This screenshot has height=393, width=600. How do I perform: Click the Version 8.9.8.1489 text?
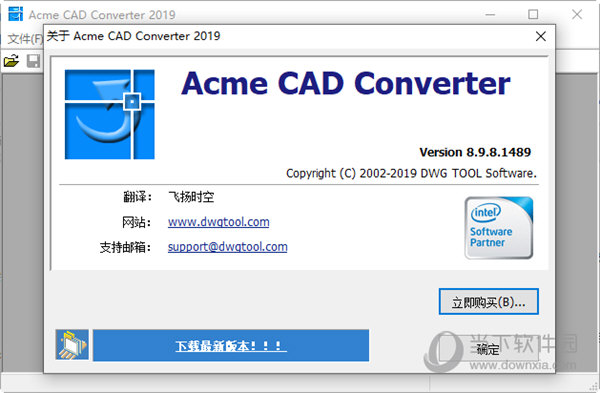[x=475, y=152]
